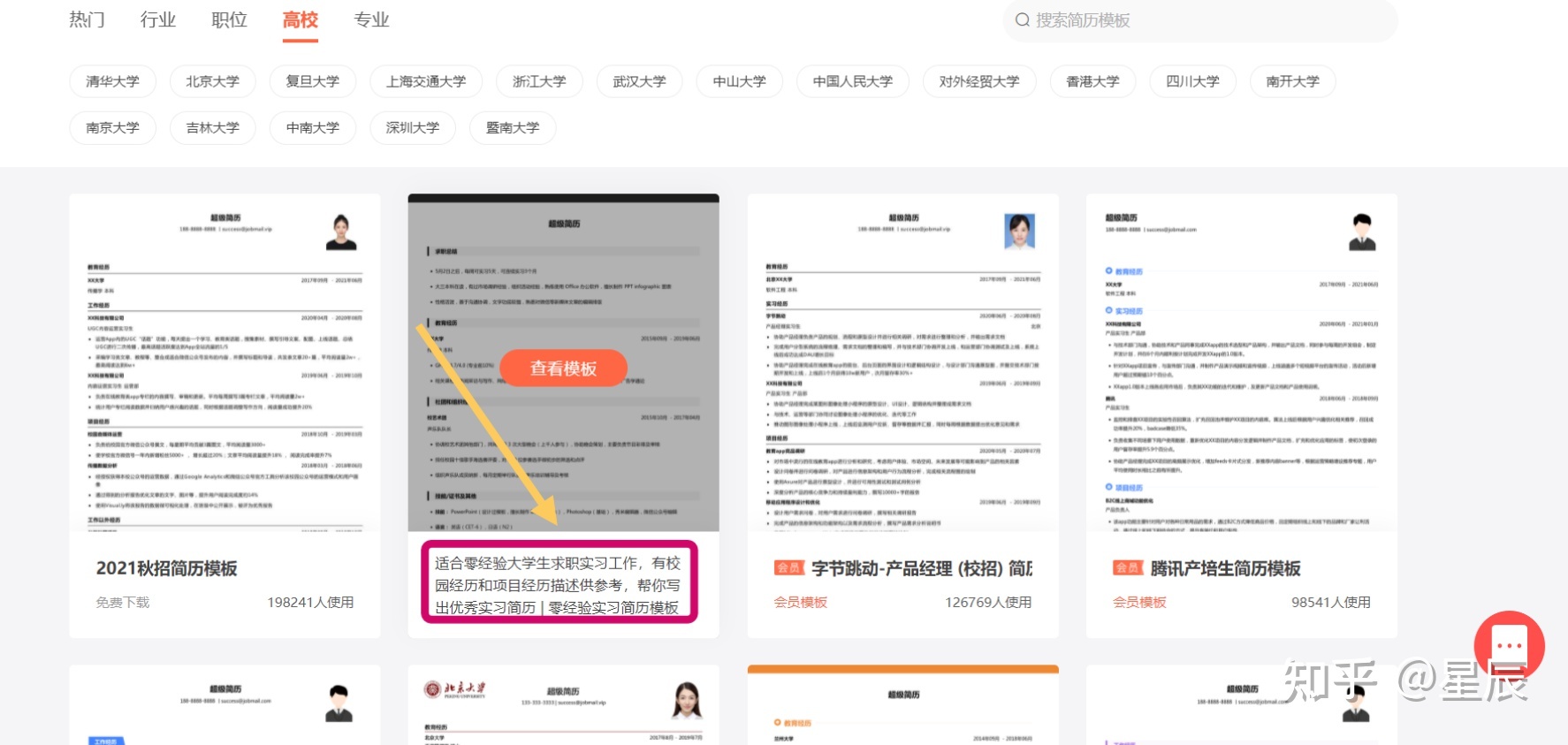Click the 会员 badge on 腾讯产培生 template
Viewport: 1568px width, 745px height.
point(1128,568)
